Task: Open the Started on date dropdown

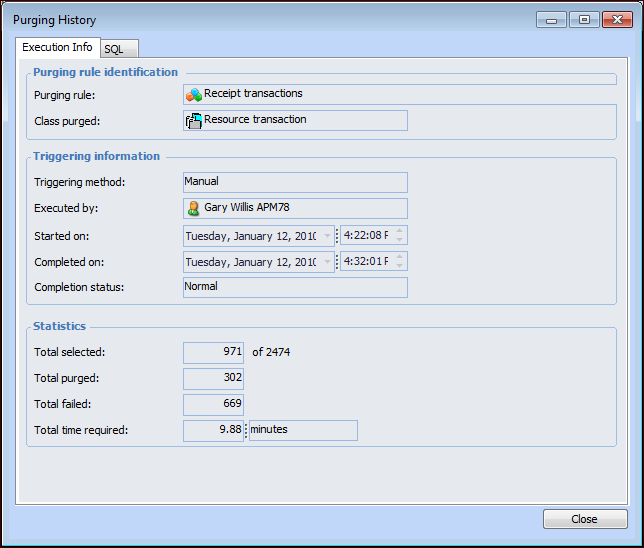Action: tap(327, 236)
